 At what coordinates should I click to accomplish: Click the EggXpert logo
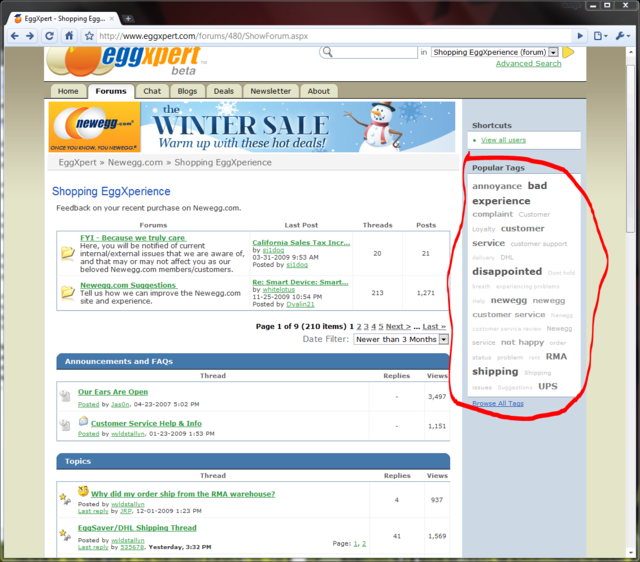coord(125,60)
